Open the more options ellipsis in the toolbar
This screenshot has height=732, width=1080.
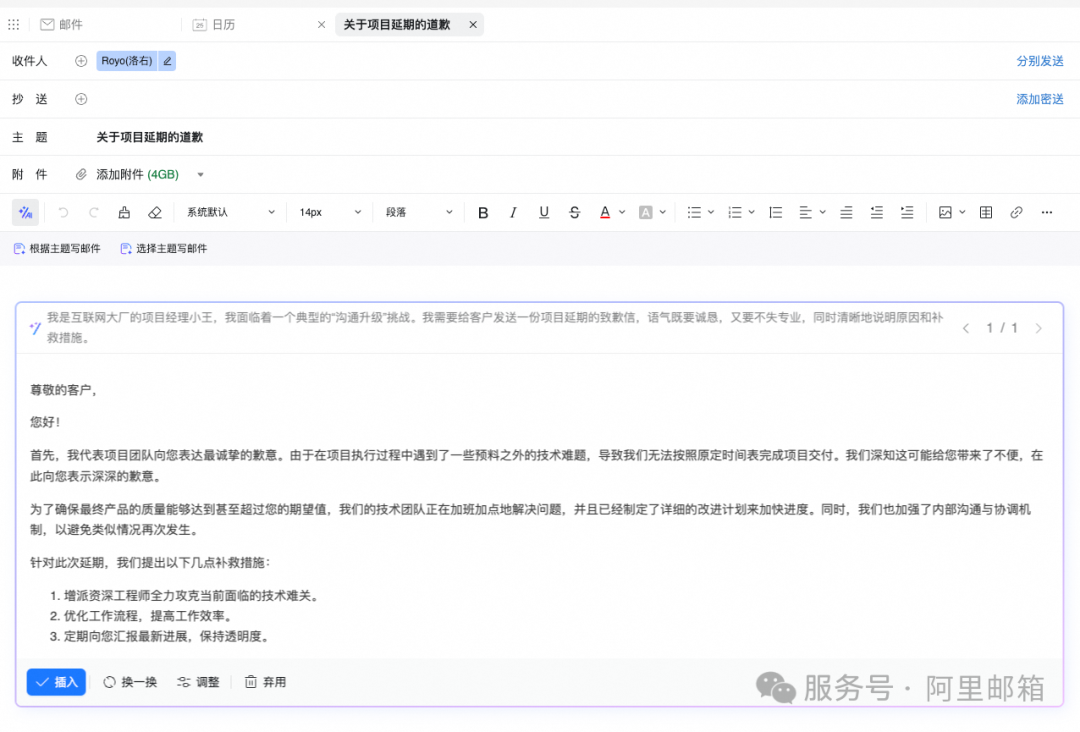click(1048, 212)
